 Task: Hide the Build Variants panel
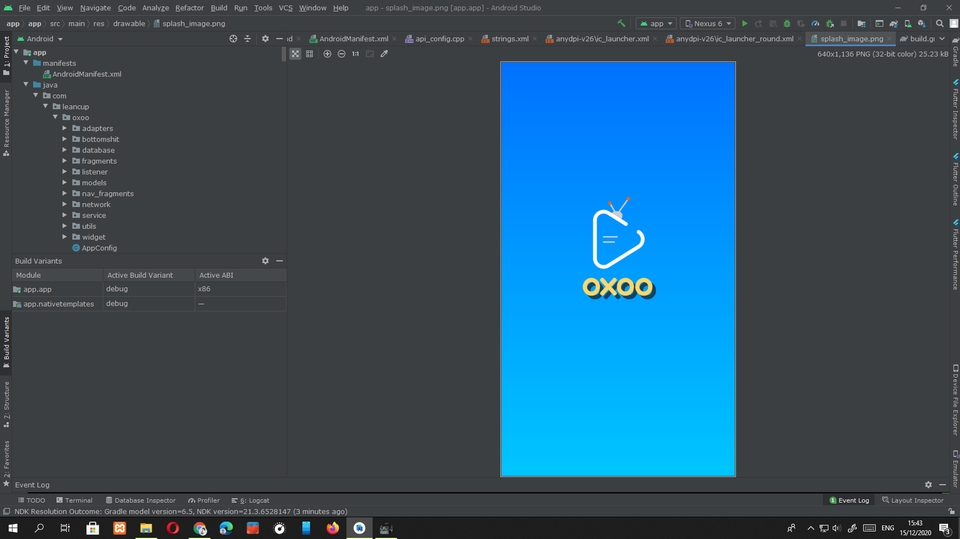pyautogui.click(x=279, y=261)
